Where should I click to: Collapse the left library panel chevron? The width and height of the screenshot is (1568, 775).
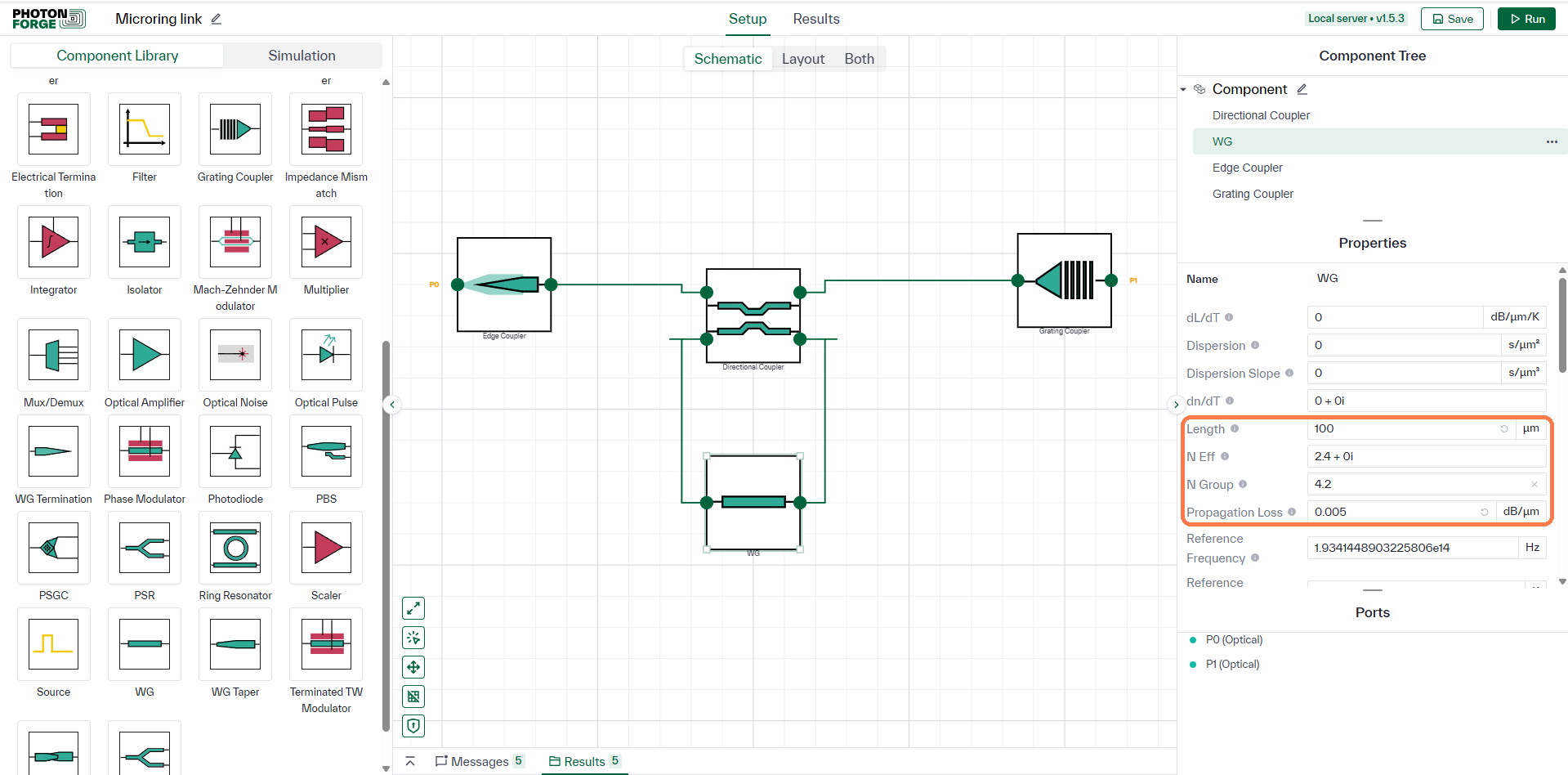[x=392, y=405]
